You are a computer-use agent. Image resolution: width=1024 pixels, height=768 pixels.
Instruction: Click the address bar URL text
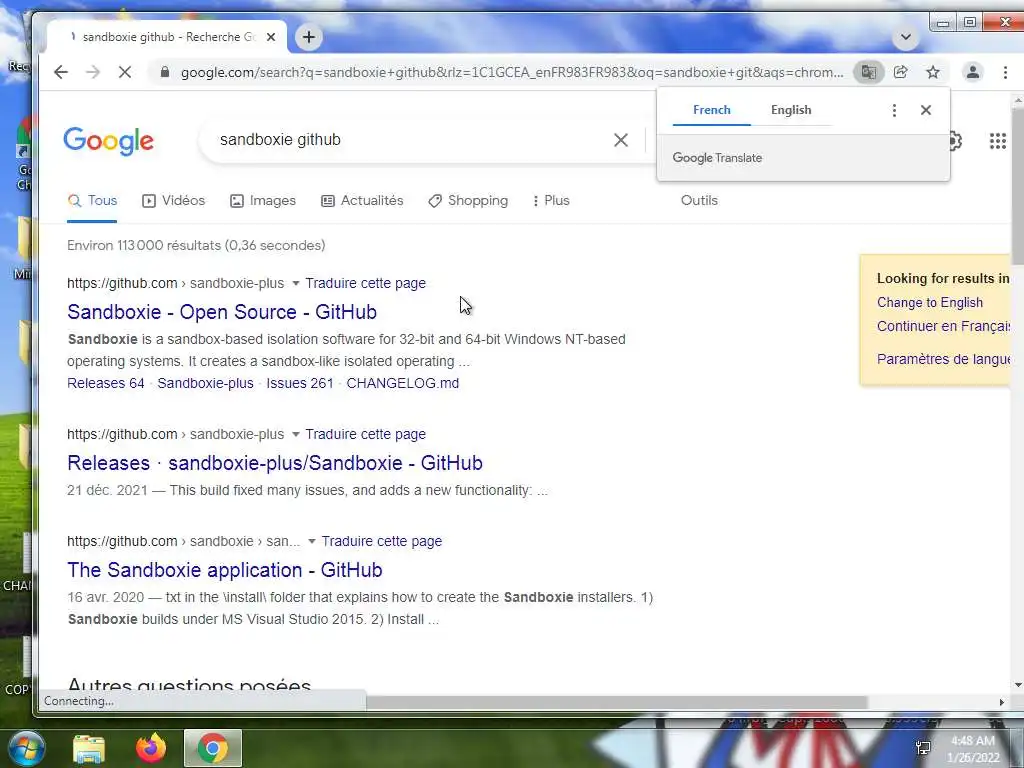511,72
